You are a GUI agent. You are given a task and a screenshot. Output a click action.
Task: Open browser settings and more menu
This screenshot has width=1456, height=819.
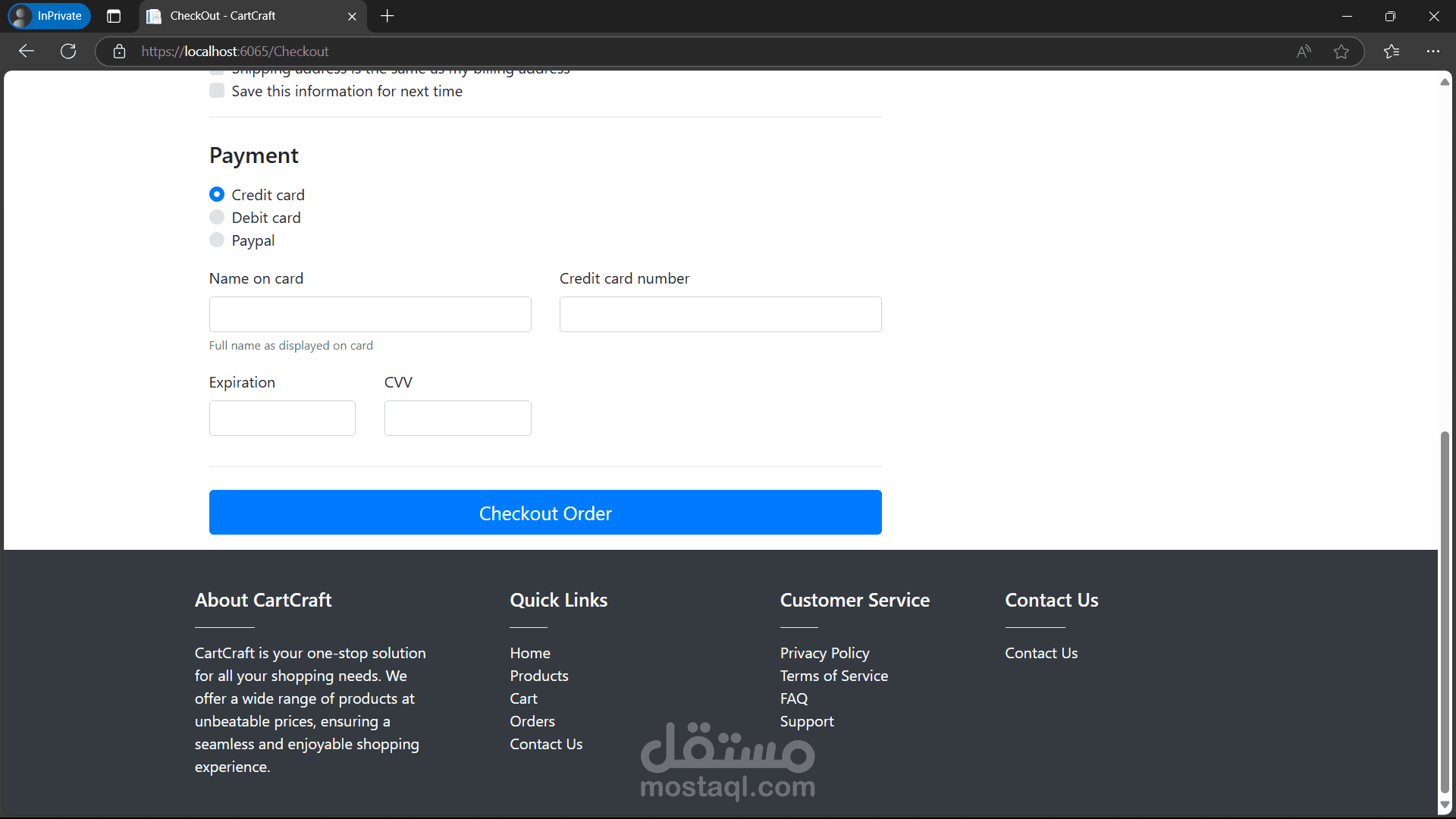click(x=1432, y=52)
